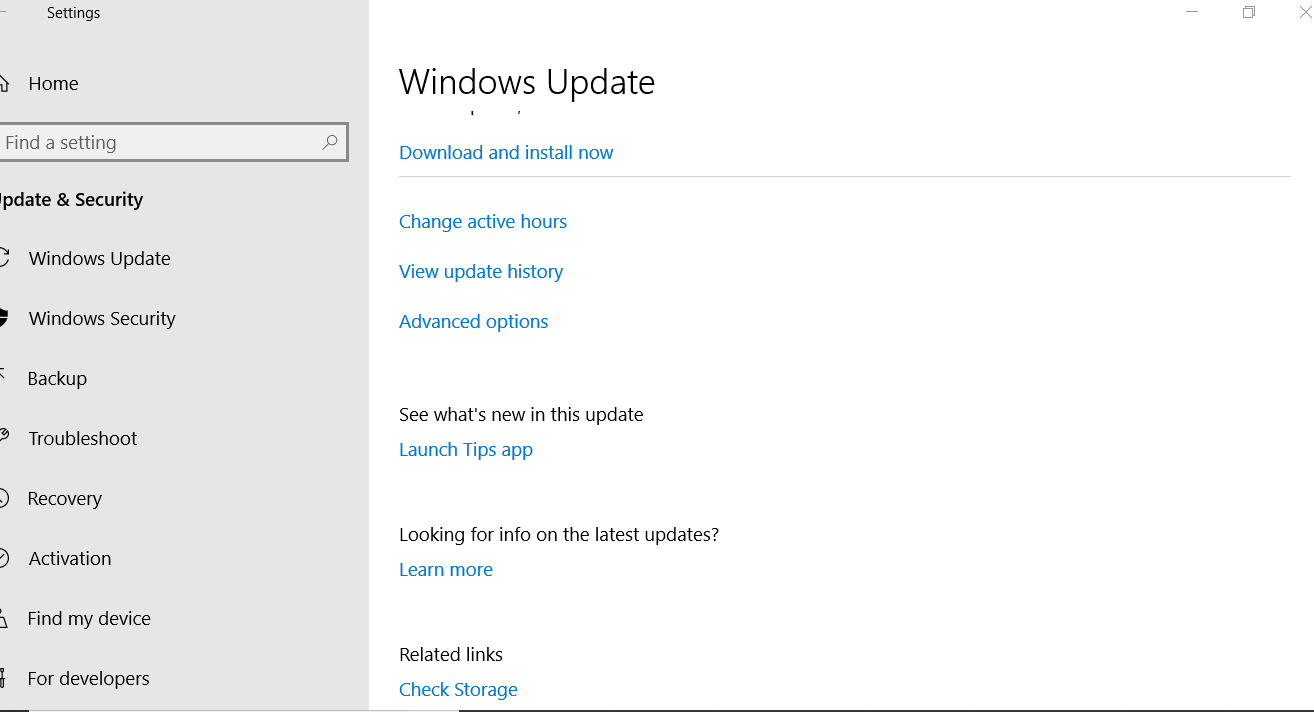Viewport: 1314px width, 712px height.
Task: Open the Windows Update sidebar entry
Action: coord(100,257)
